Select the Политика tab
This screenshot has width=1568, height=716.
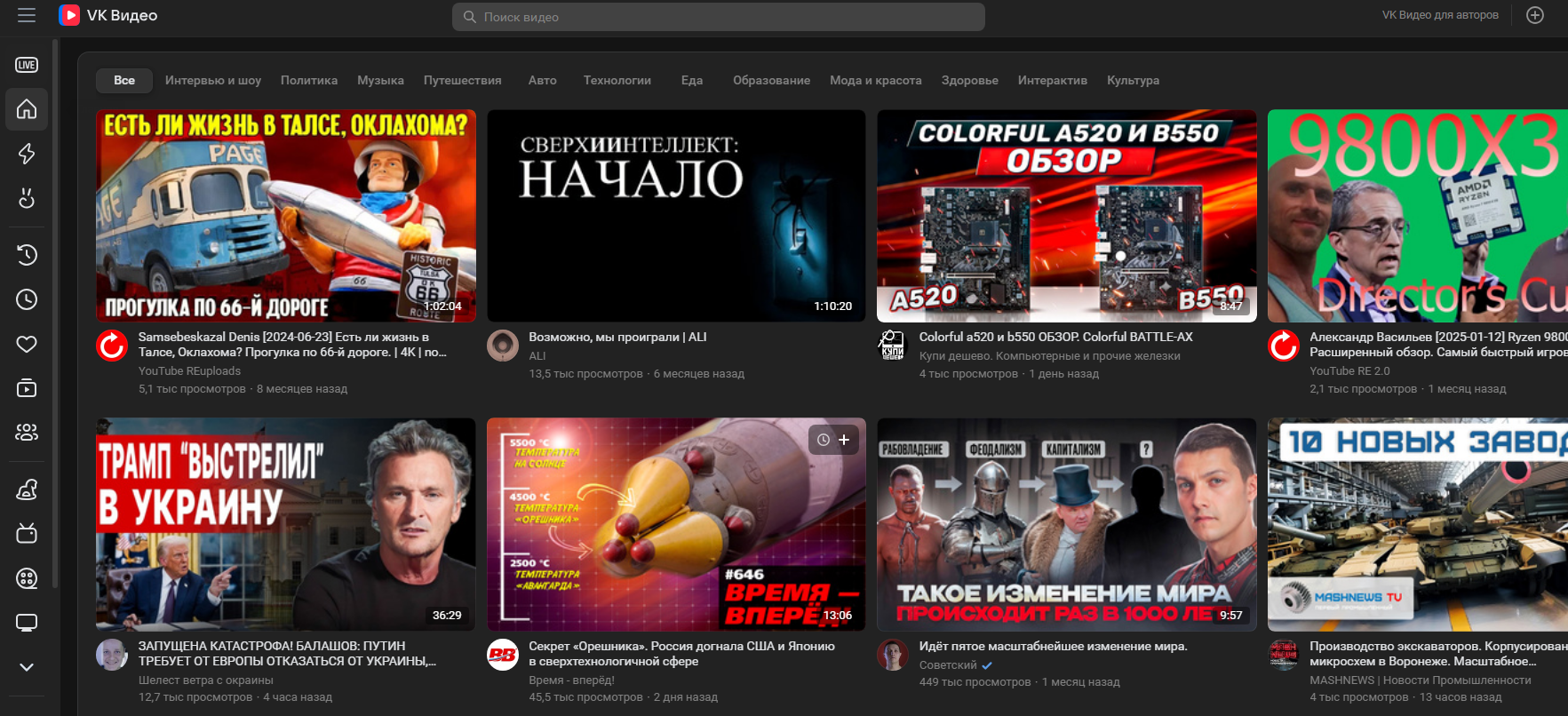pyautogui.click(x=309, y=80)
